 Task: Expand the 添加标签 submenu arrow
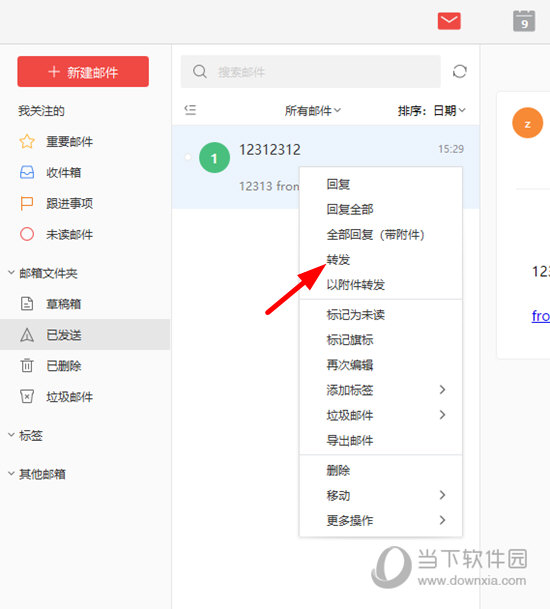442,390
